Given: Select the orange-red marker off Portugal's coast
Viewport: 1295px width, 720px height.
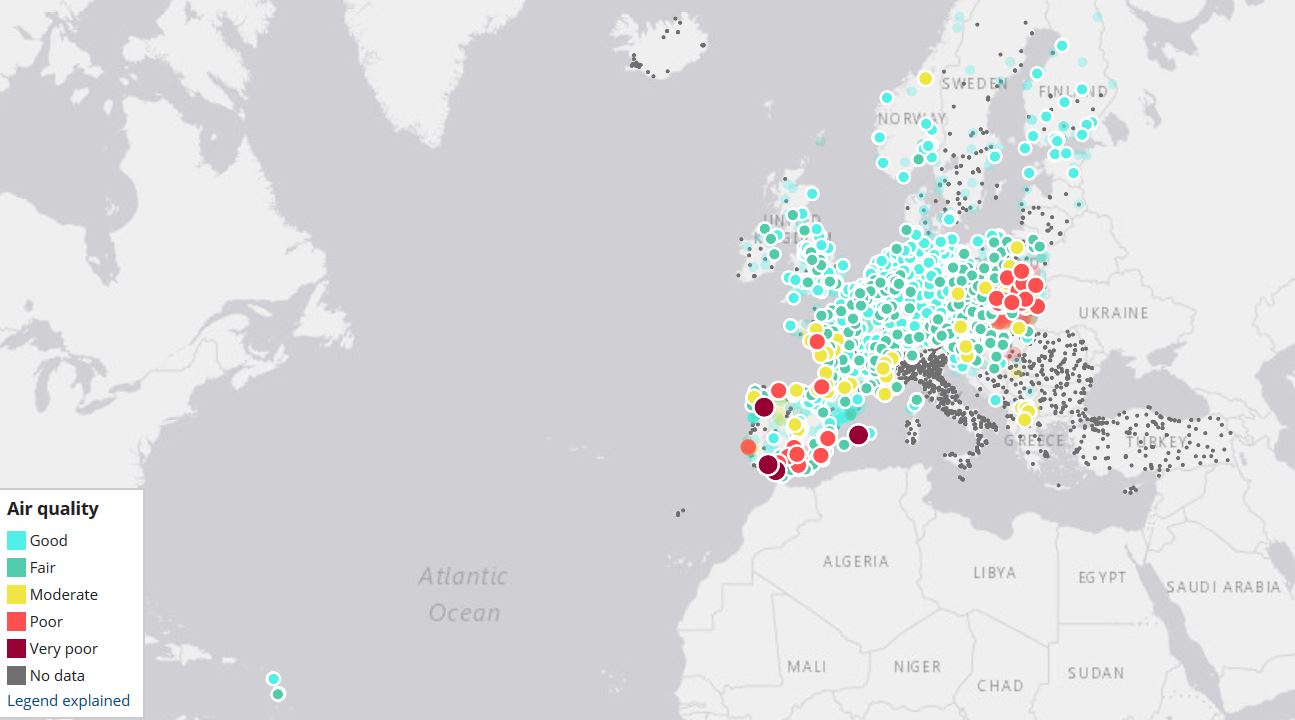Looking at the screenshot, I should tap(748, 447).
